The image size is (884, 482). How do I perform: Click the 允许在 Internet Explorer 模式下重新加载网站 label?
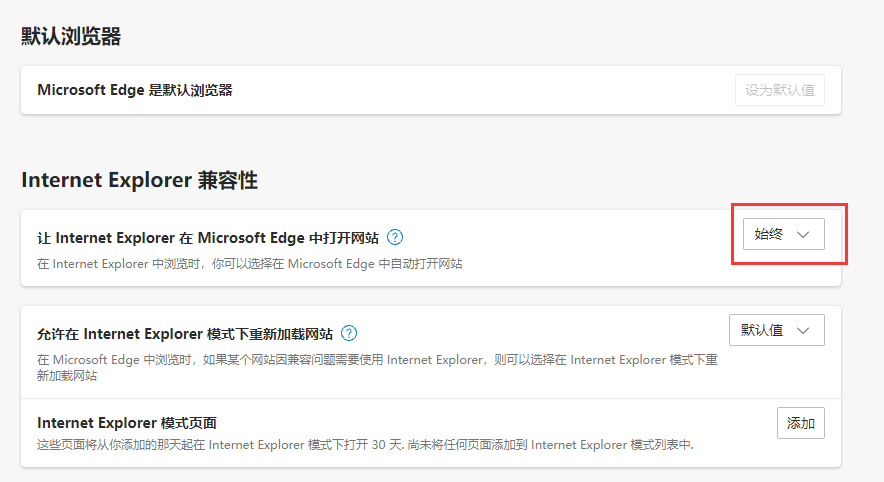point(185,333)
